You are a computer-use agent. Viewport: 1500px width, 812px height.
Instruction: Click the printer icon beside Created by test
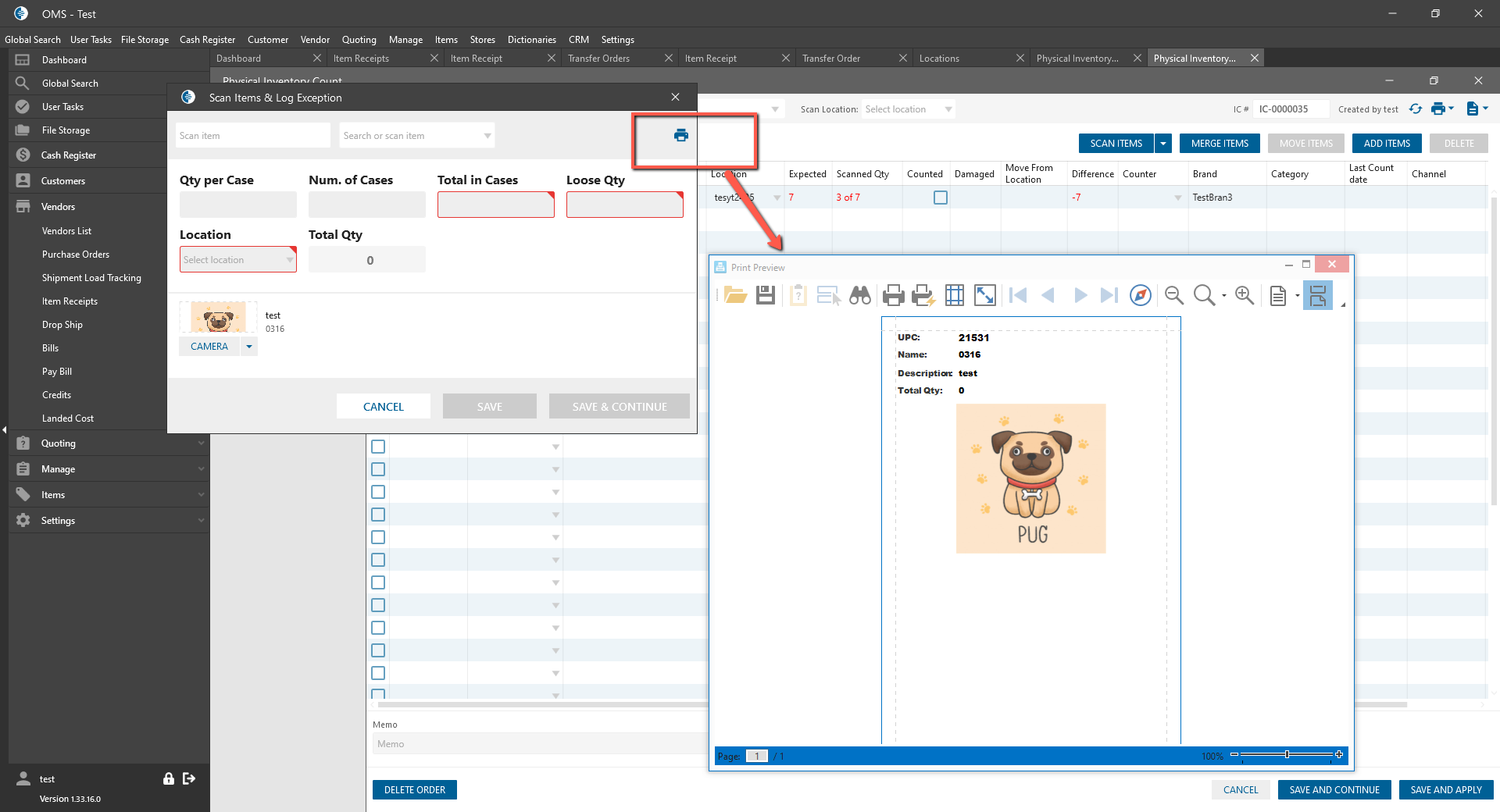click(x=1438, y=109)
